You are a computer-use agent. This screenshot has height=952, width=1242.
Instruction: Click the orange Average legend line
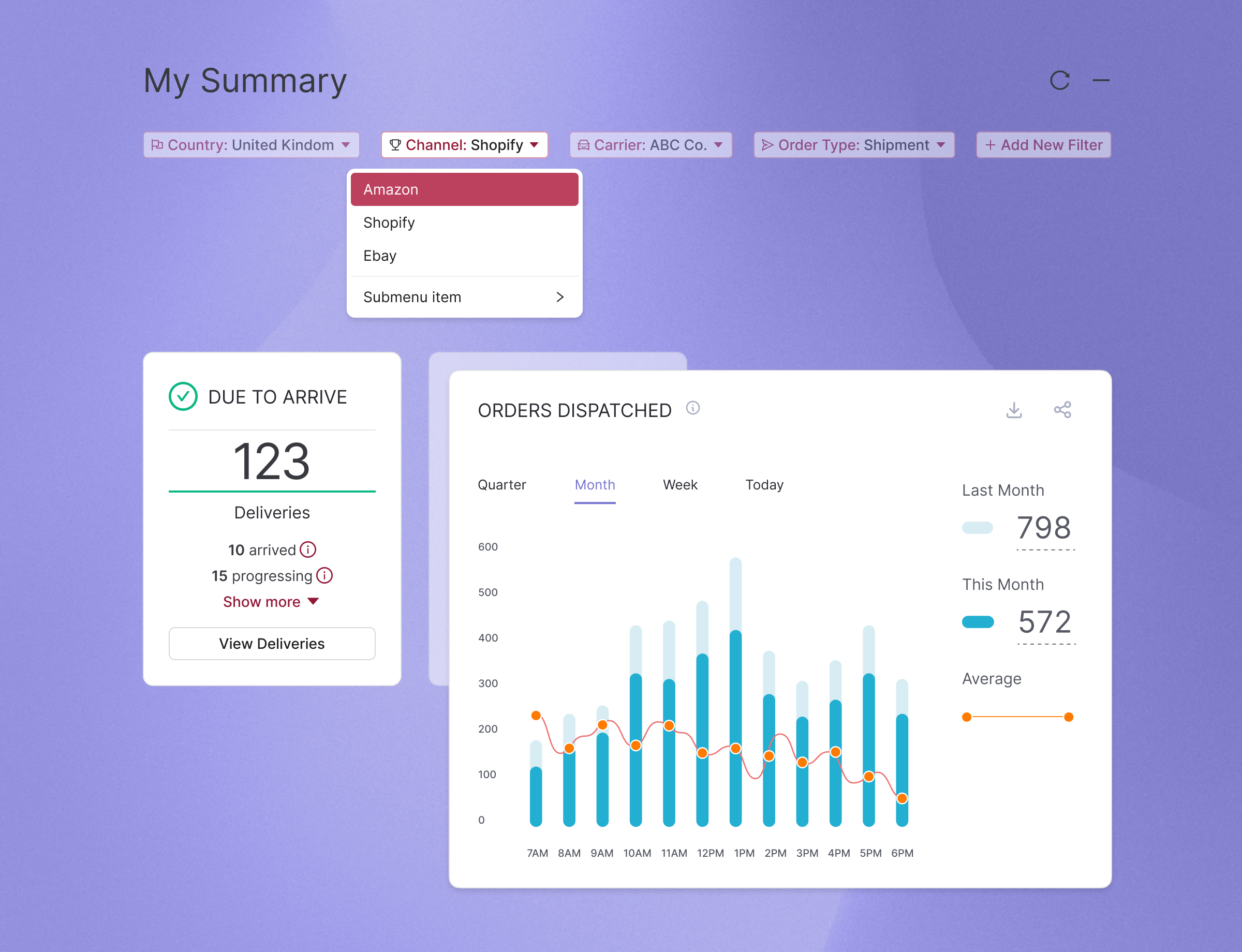pos(1017,717)
